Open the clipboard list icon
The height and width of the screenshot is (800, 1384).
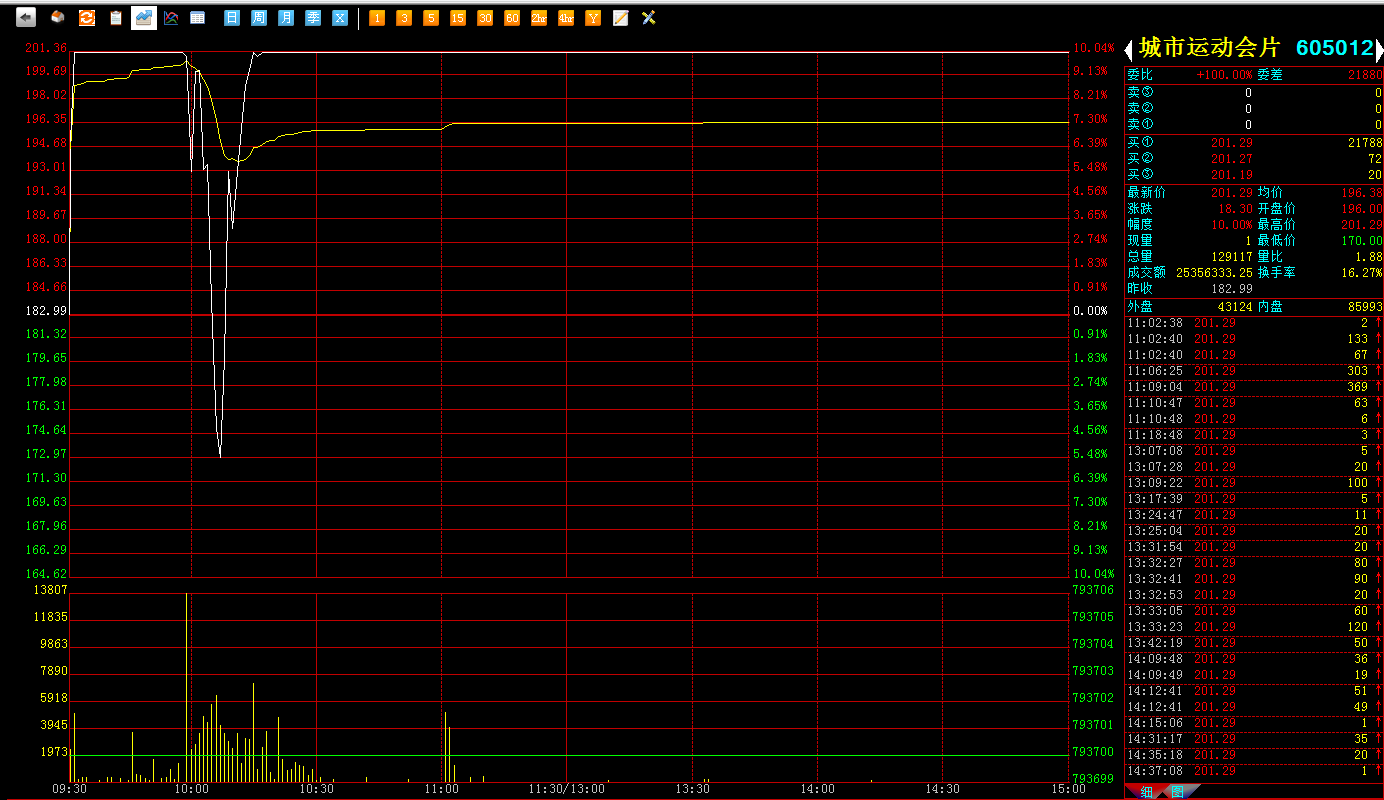pyautogui.click(x=116, y=17)
